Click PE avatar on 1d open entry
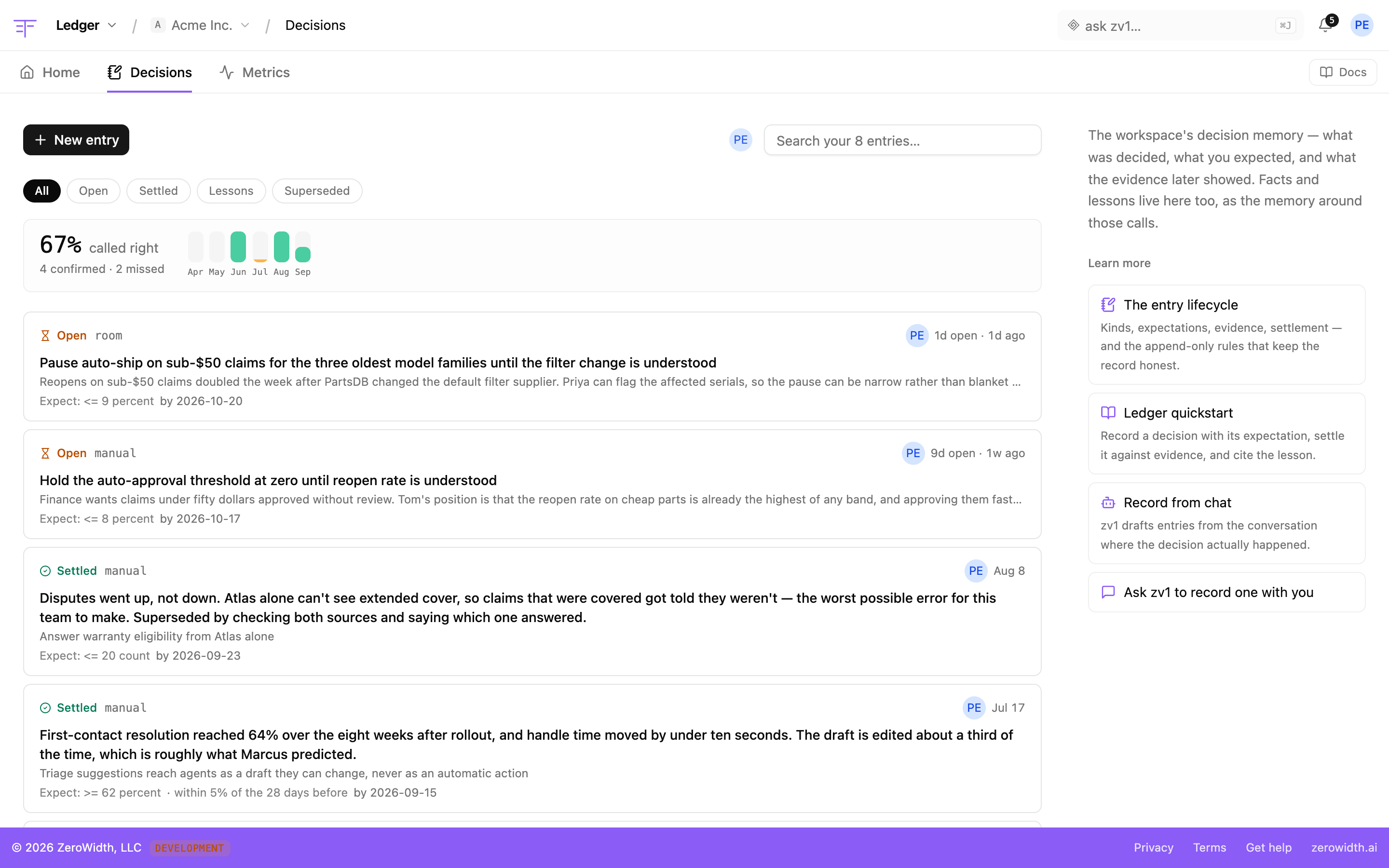1389x868 pixels. [x=917, y=335]
